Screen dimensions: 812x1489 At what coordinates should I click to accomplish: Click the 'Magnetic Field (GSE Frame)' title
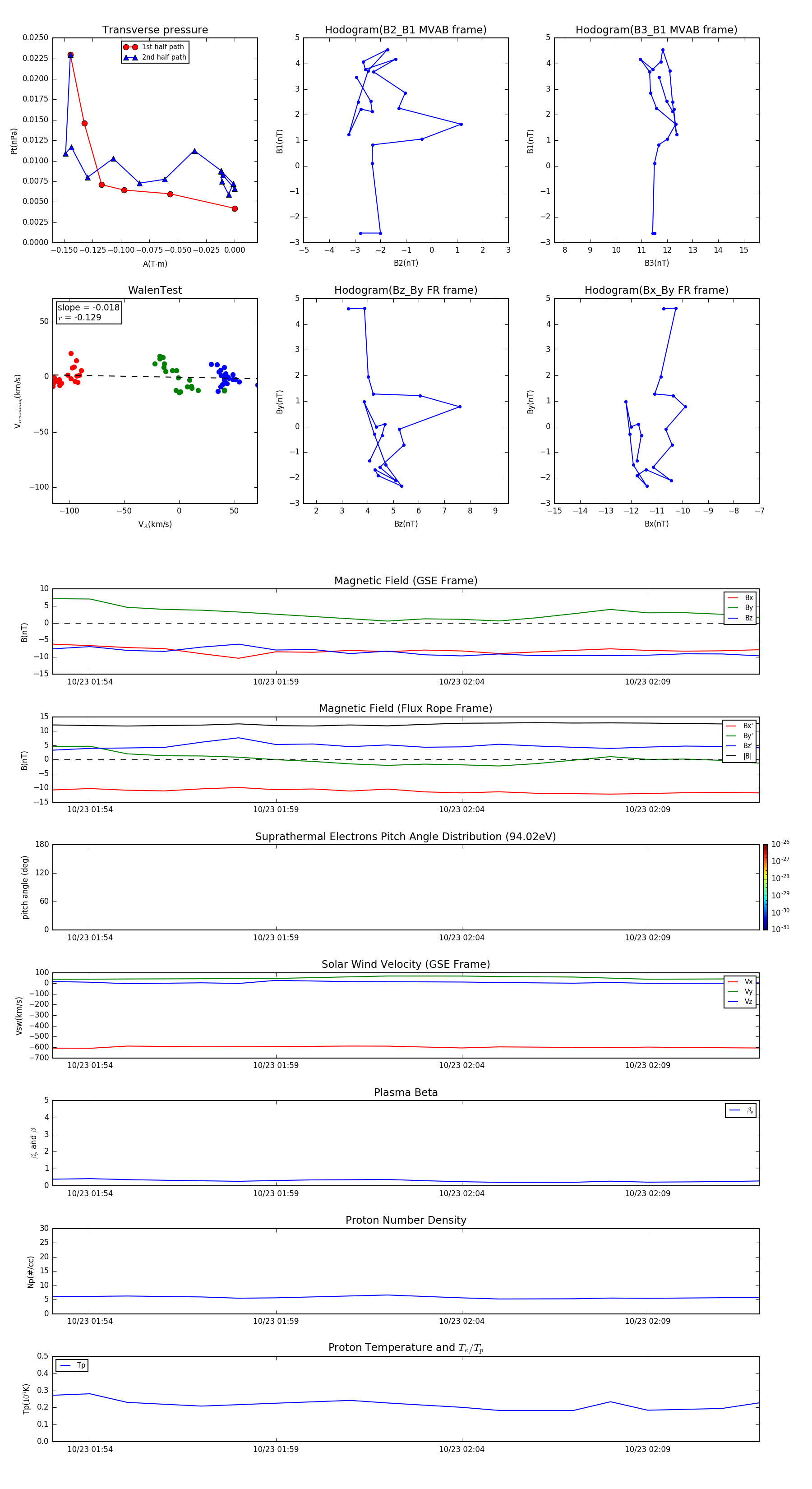(x=406, y=581)
